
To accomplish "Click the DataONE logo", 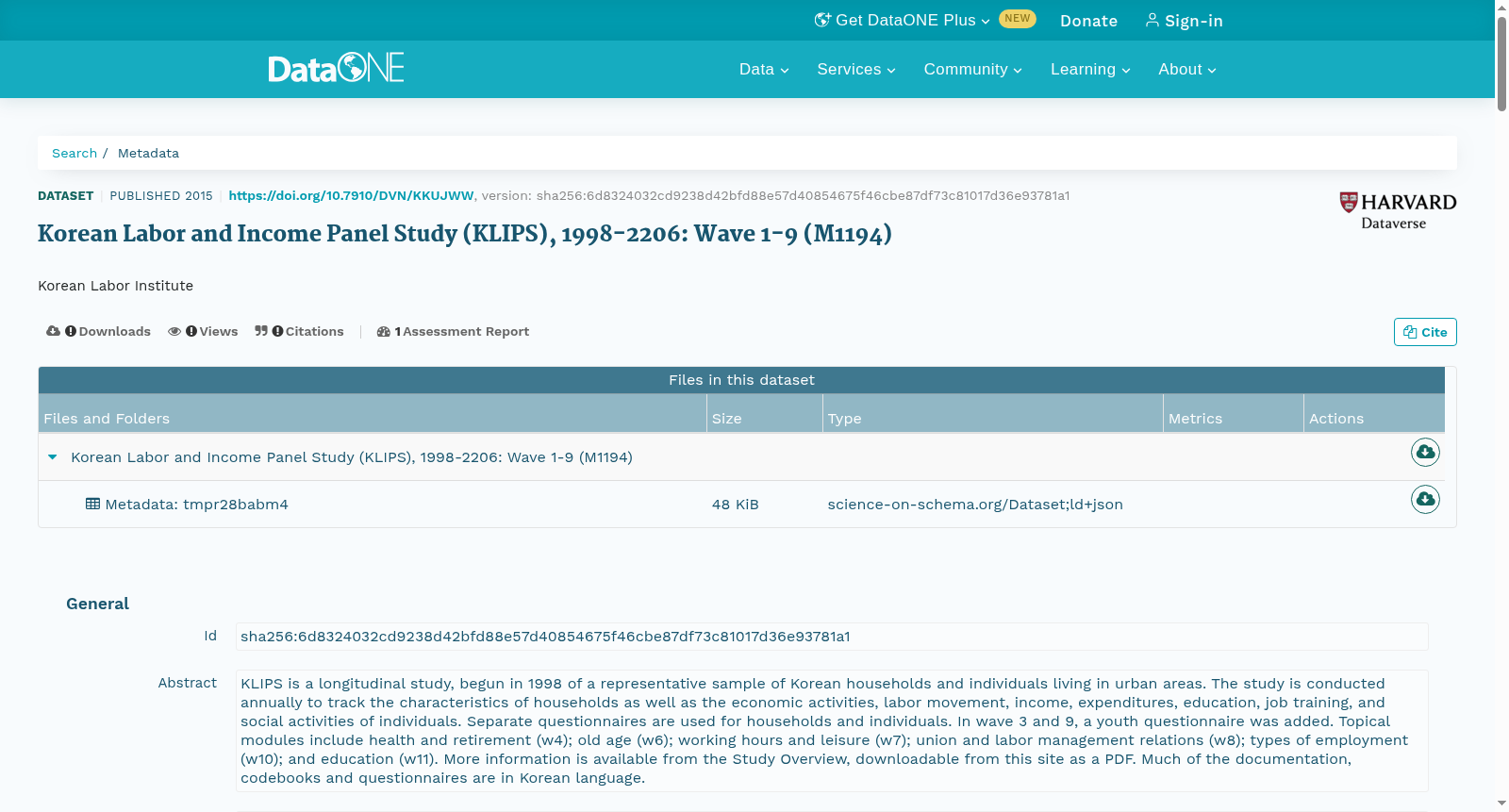I will click(336, 68).
